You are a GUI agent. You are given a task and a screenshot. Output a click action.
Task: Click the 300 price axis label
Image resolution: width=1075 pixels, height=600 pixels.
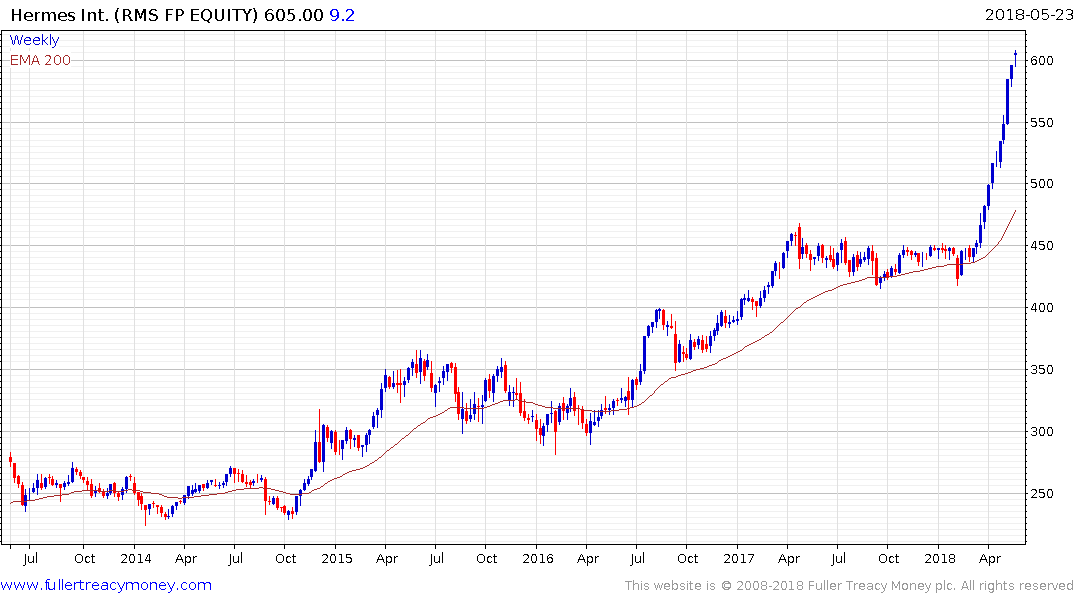(x=1042, y=431)
